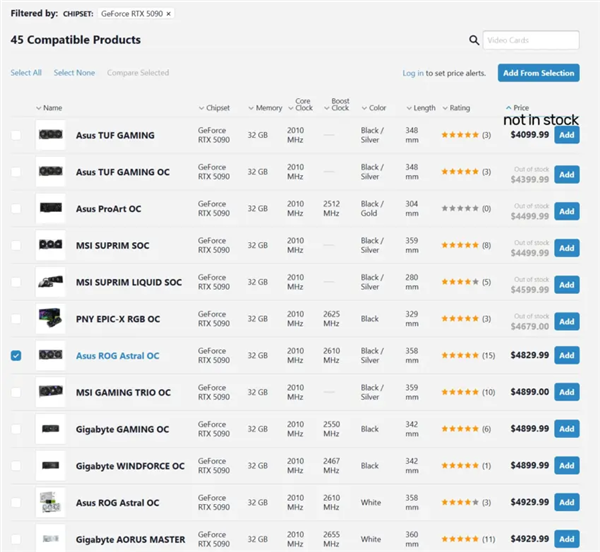
Task: Open Asus ProArt OC product thumbnail
Action: pyautogui.click(x=51, y=208)
